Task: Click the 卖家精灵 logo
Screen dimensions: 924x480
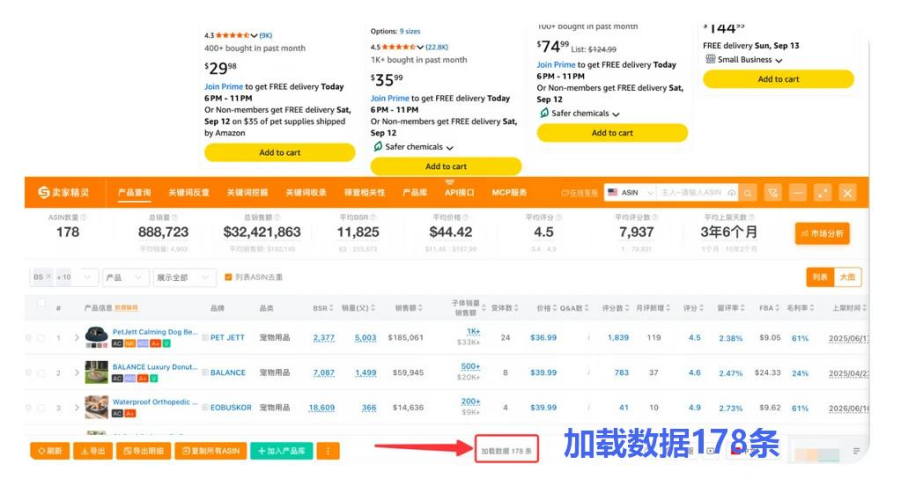Action: (64, 193)
